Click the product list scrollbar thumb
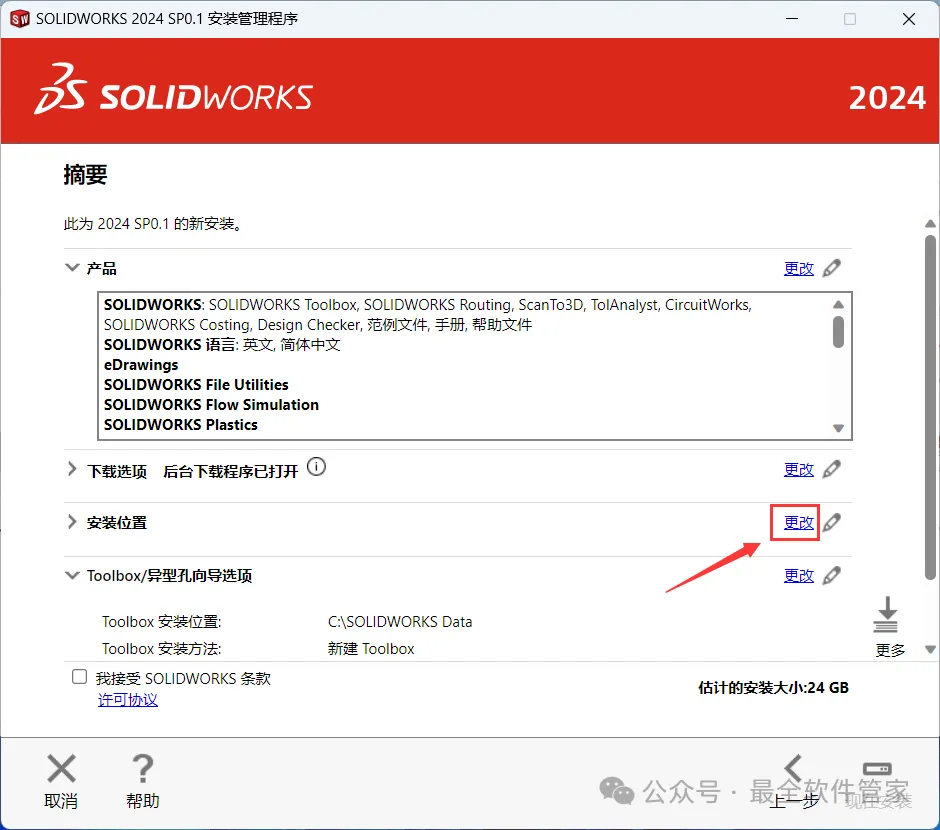The width and height of the screenshot is (940, 830). [x=838, y=332]
